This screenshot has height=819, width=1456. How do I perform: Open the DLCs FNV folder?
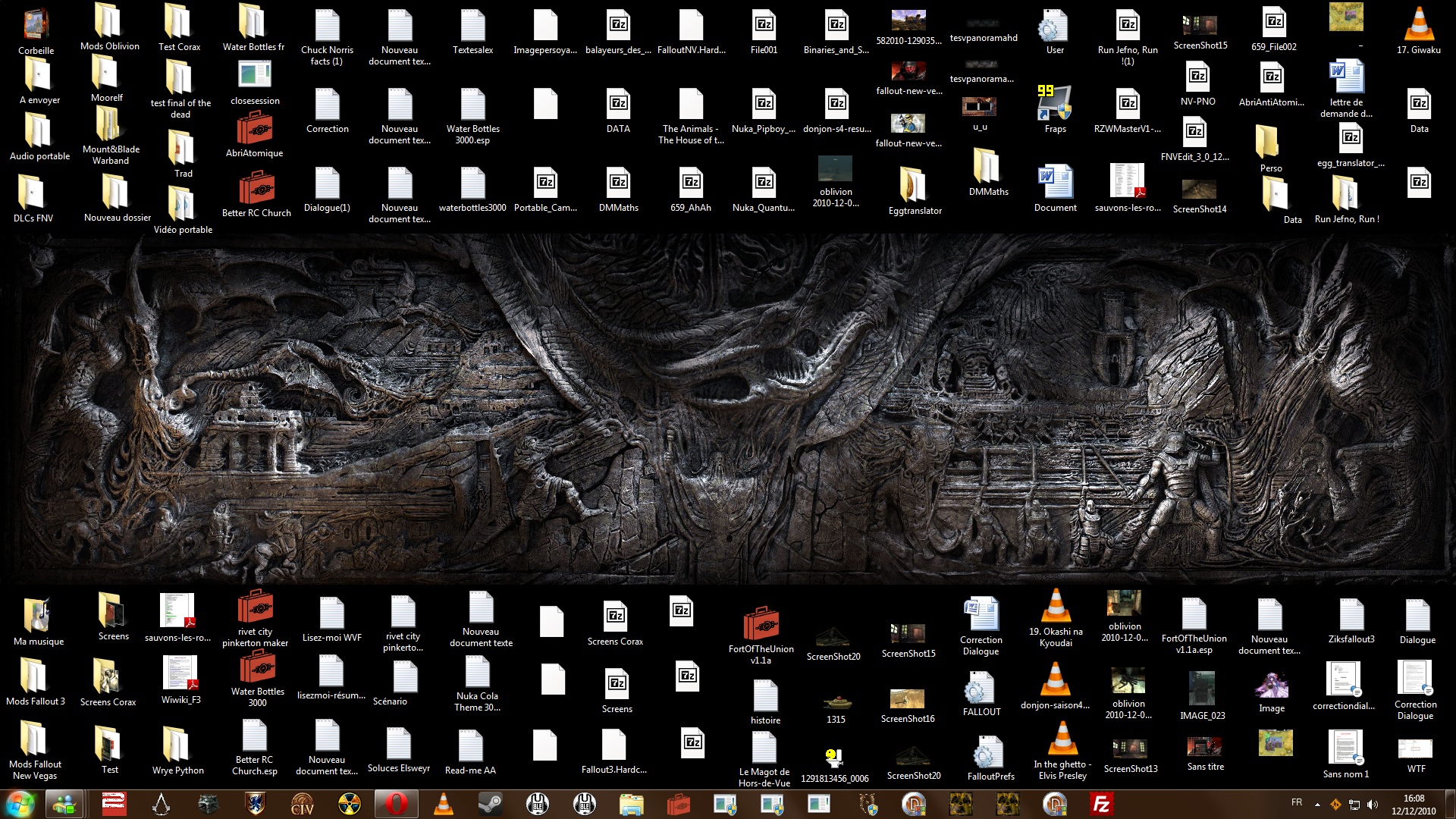coord(33,198)
